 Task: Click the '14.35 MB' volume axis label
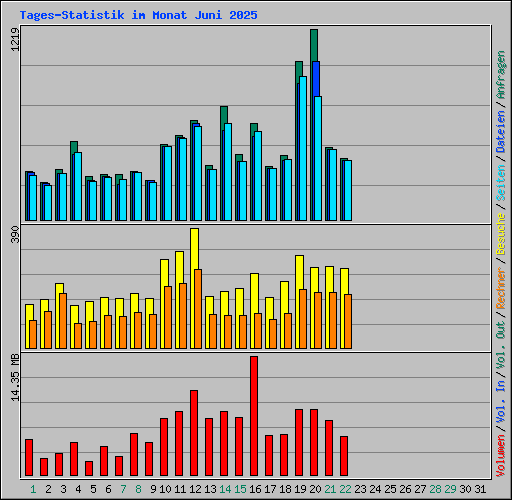pyautogui.click(x=15, y=377)
